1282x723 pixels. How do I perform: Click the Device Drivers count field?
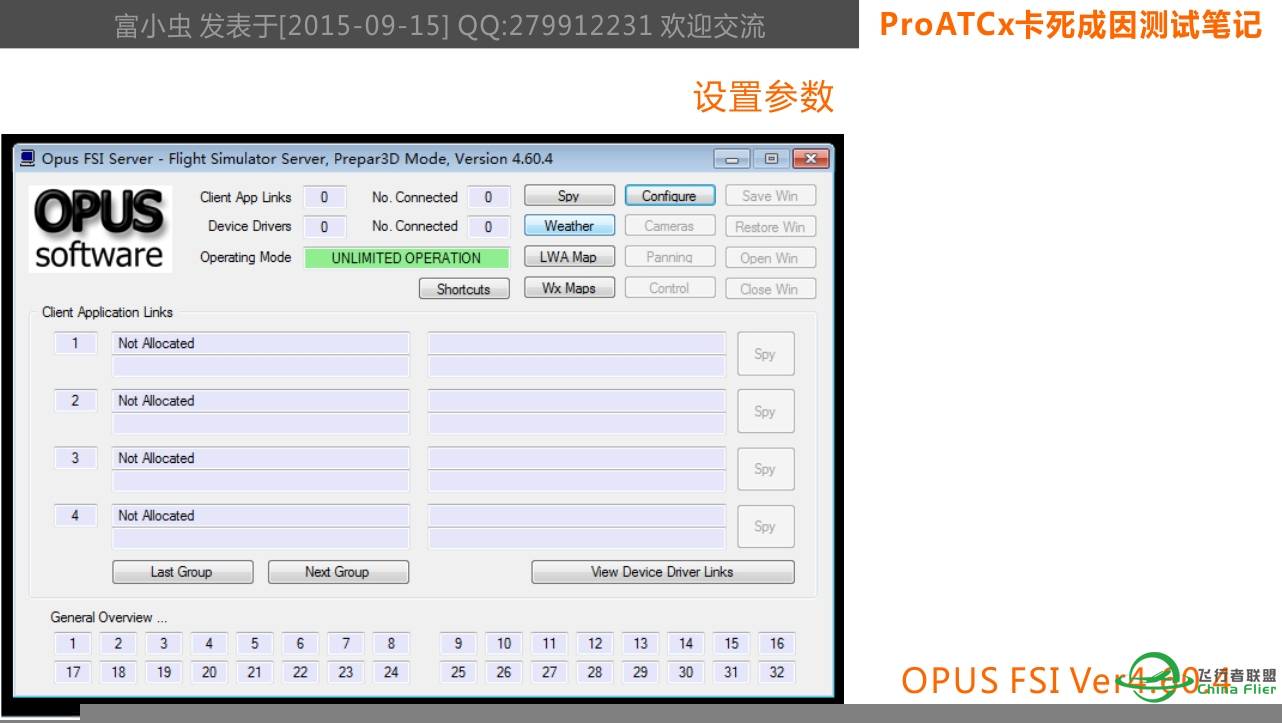324,227
